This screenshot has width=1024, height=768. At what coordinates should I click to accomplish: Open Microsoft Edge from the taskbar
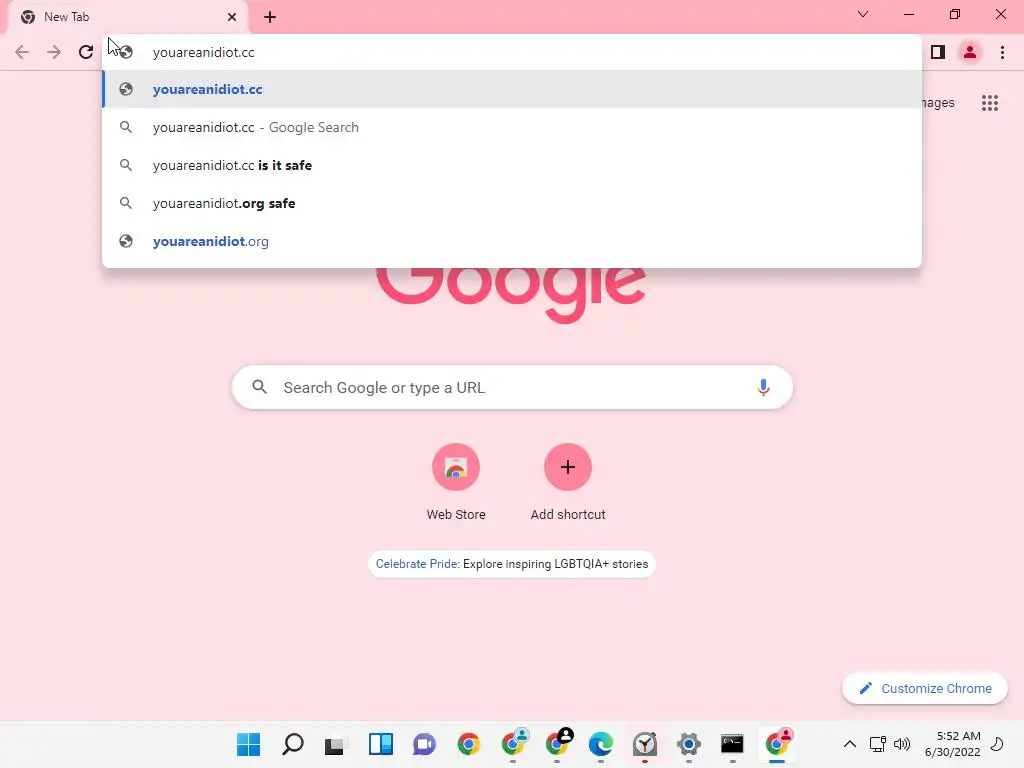601,744
